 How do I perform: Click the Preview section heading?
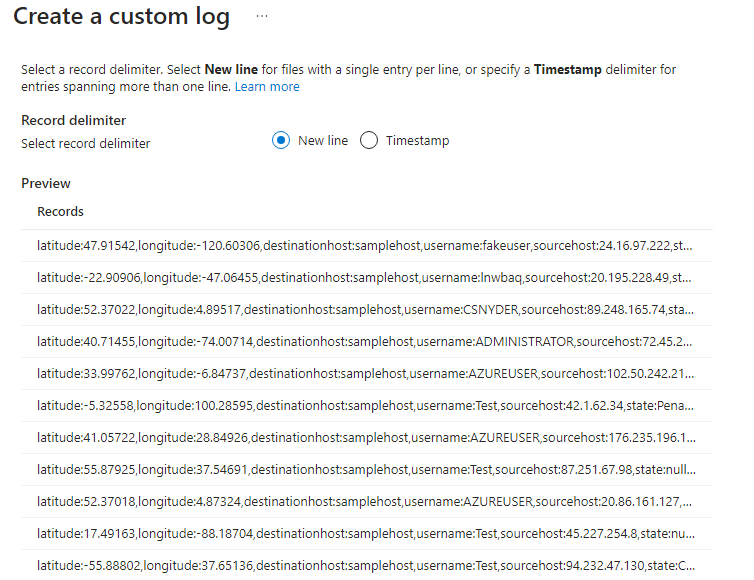(x=46, y=183)
